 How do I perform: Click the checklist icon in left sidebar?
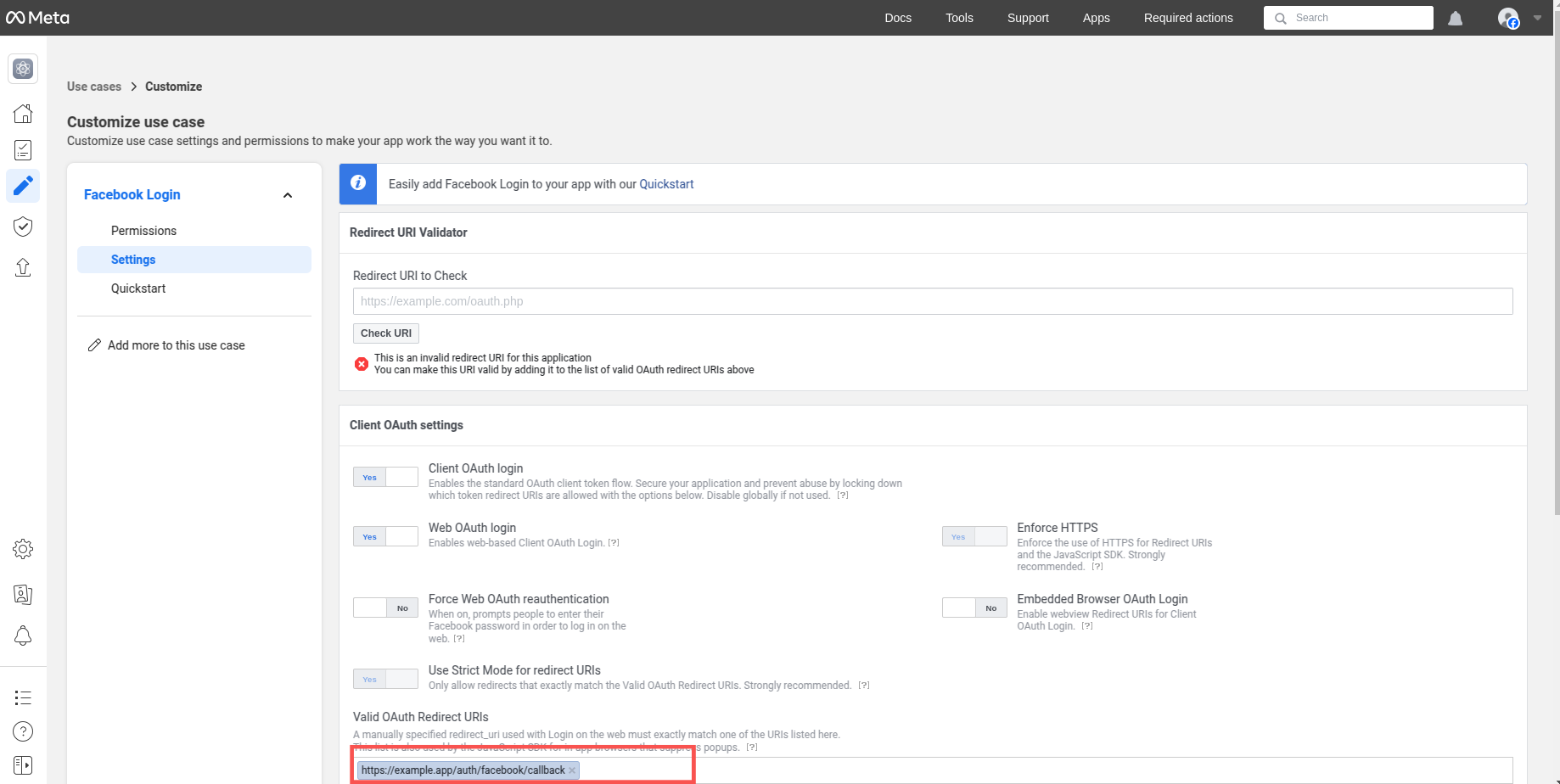pyautogui.click(x=23, y=150)
